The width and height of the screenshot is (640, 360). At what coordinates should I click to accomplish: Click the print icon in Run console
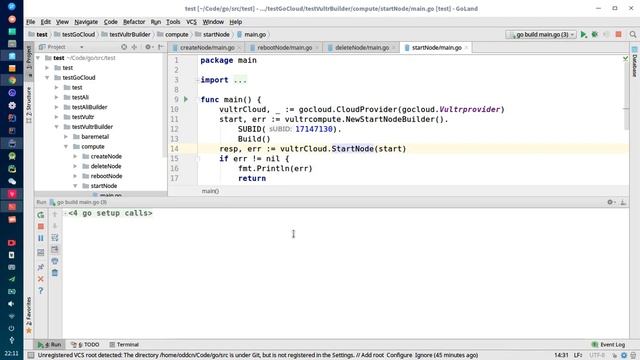pos(55,261)
